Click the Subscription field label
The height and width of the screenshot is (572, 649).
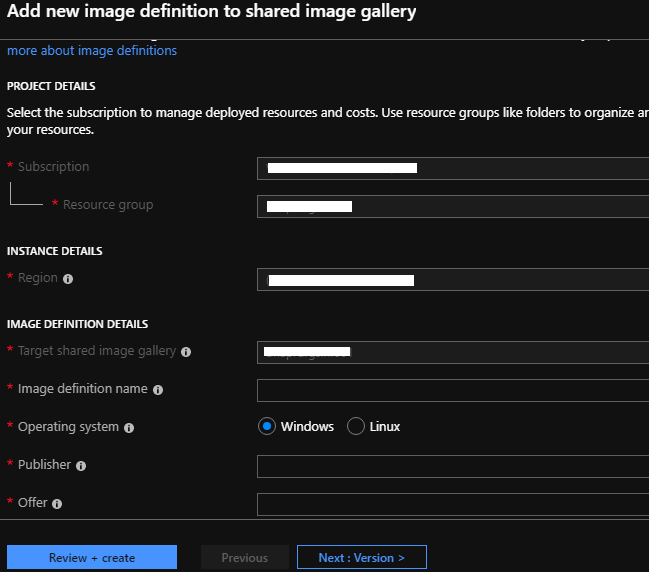coord(53,167)
